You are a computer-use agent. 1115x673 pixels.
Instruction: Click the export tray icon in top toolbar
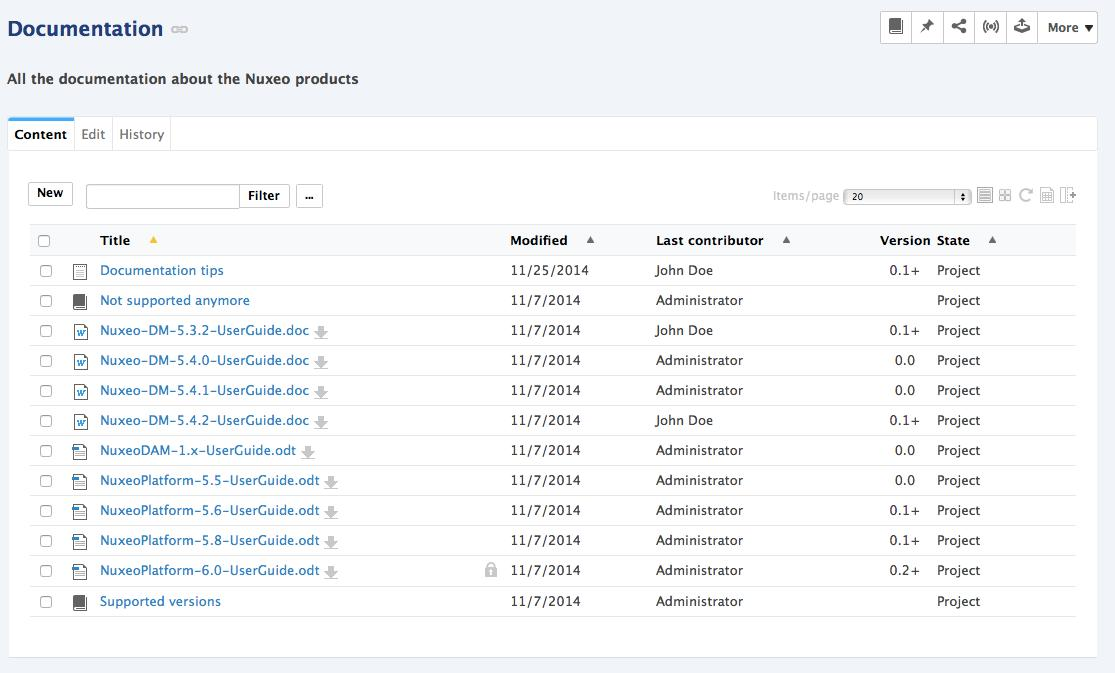pos(1022,27)
